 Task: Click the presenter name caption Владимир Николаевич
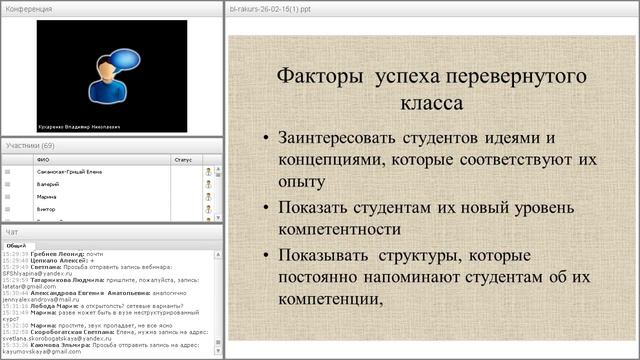pos(79,127)
